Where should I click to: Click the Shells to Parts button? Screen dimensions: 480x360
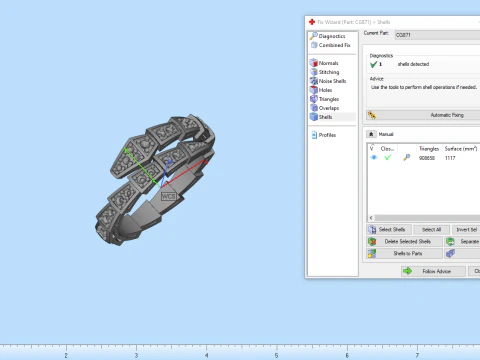(404, 253)
